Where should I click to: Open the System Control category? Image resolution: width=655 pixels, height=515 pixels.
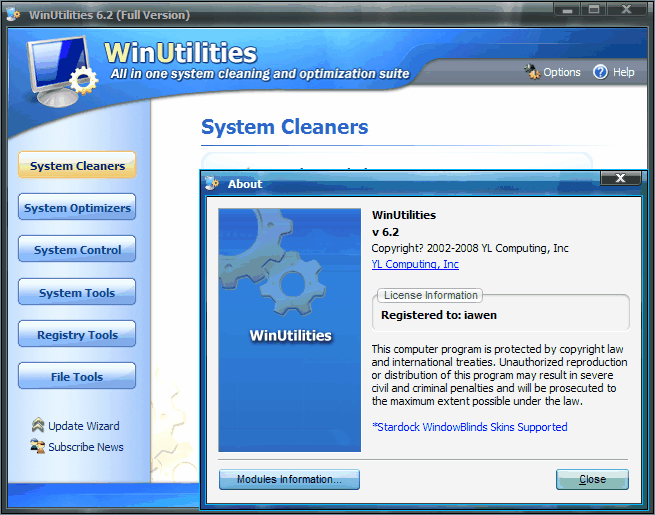coord(77,250)
